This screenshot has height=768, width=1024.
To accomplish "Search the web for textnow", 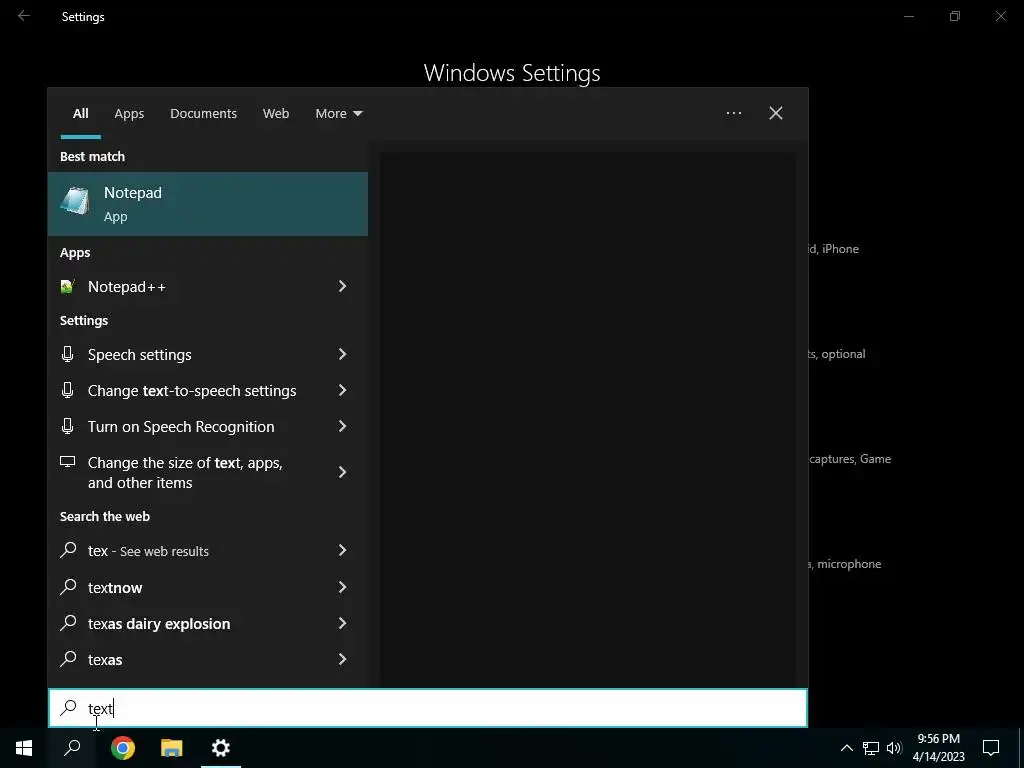I will [x=115, y=587].
